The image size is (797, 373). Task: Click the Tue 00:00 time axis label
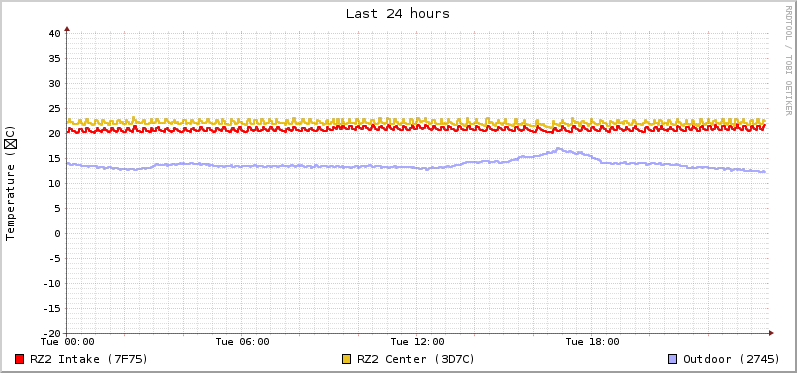coord(68,342)
